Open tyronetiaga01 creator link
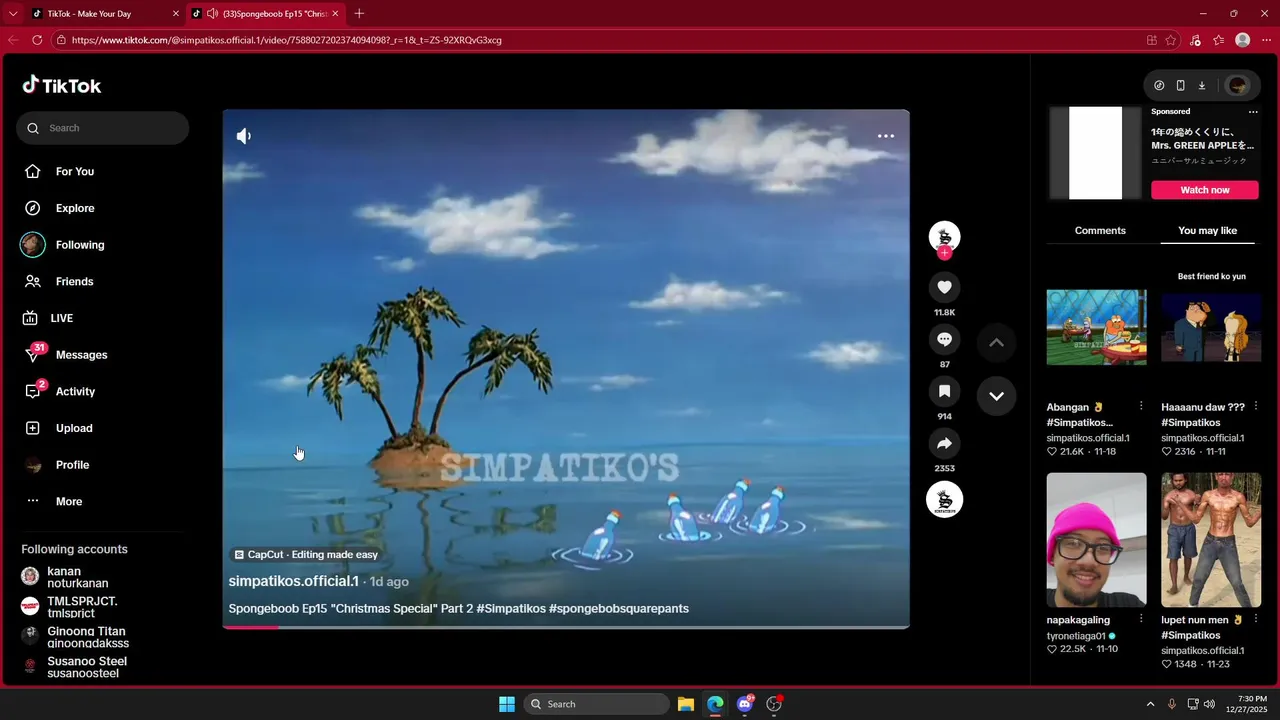Screen dimensions: 1280x720 tap(1076, 636)
